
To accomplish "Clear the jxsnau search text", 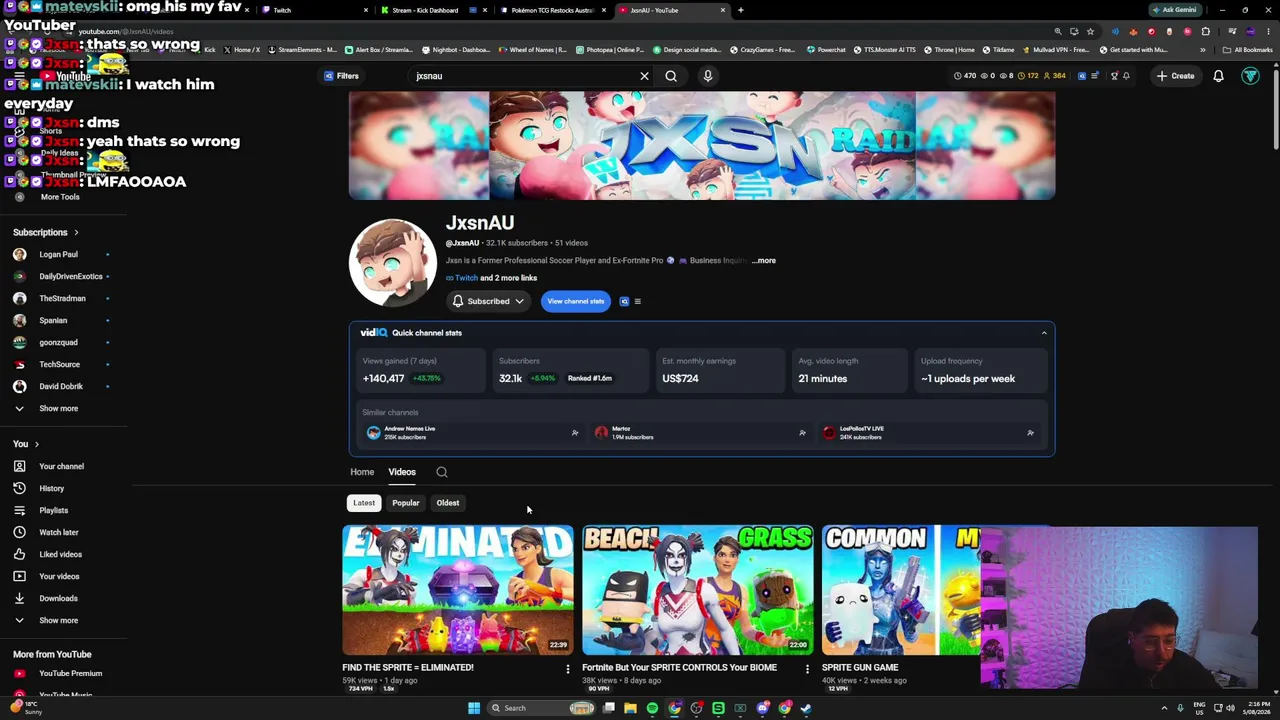I will point(644,76).
